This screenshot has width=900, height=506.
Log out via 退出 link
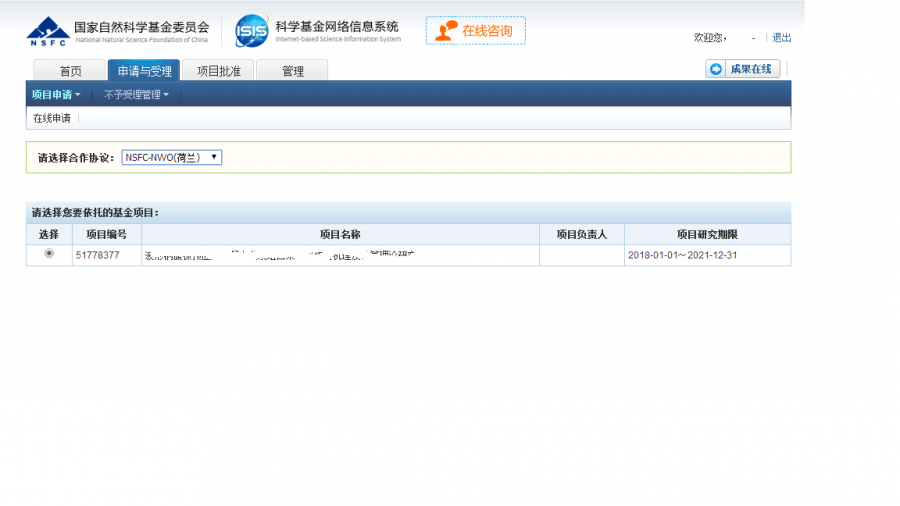click(x=781, y=37)
